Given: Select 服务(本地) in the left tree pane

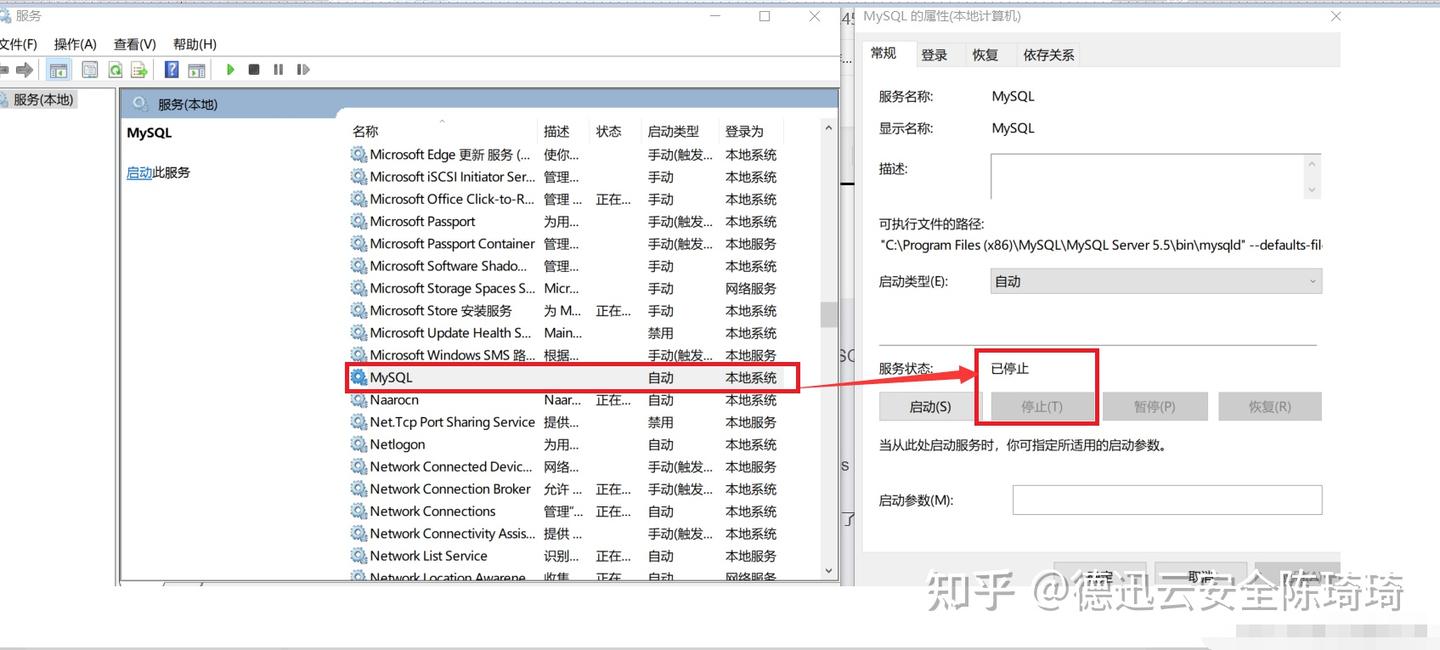Looking at the screenshot, I should tap(45, 100).
